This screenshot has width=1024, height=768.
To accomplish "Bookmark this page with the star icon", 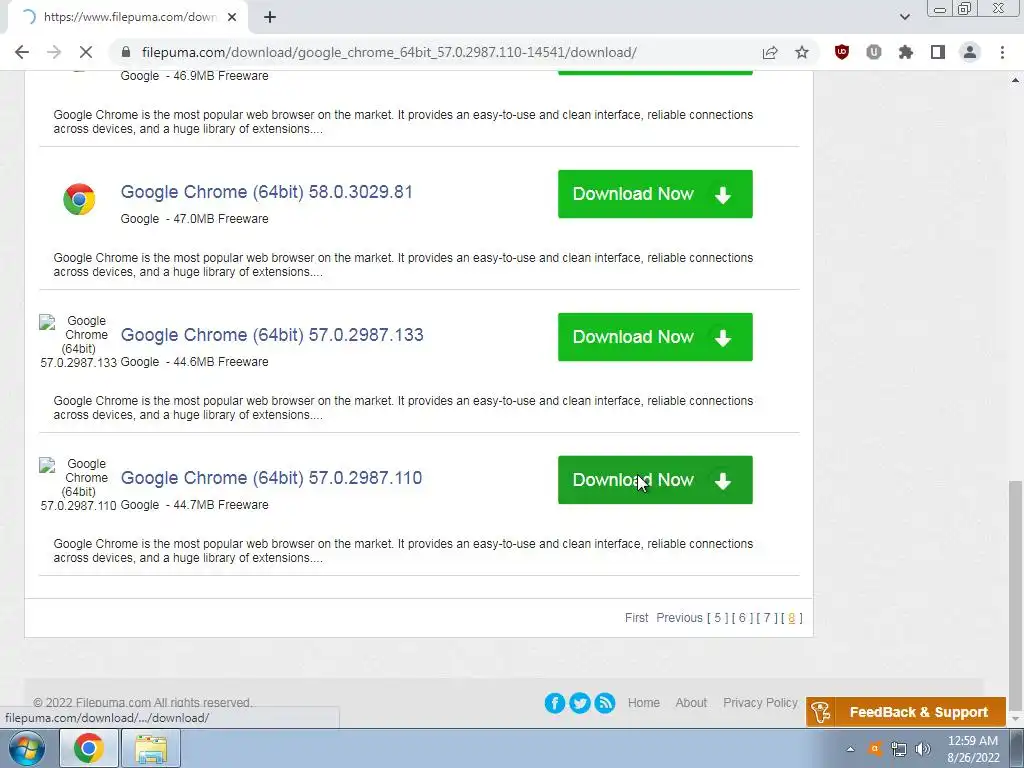I will [802, 52].
